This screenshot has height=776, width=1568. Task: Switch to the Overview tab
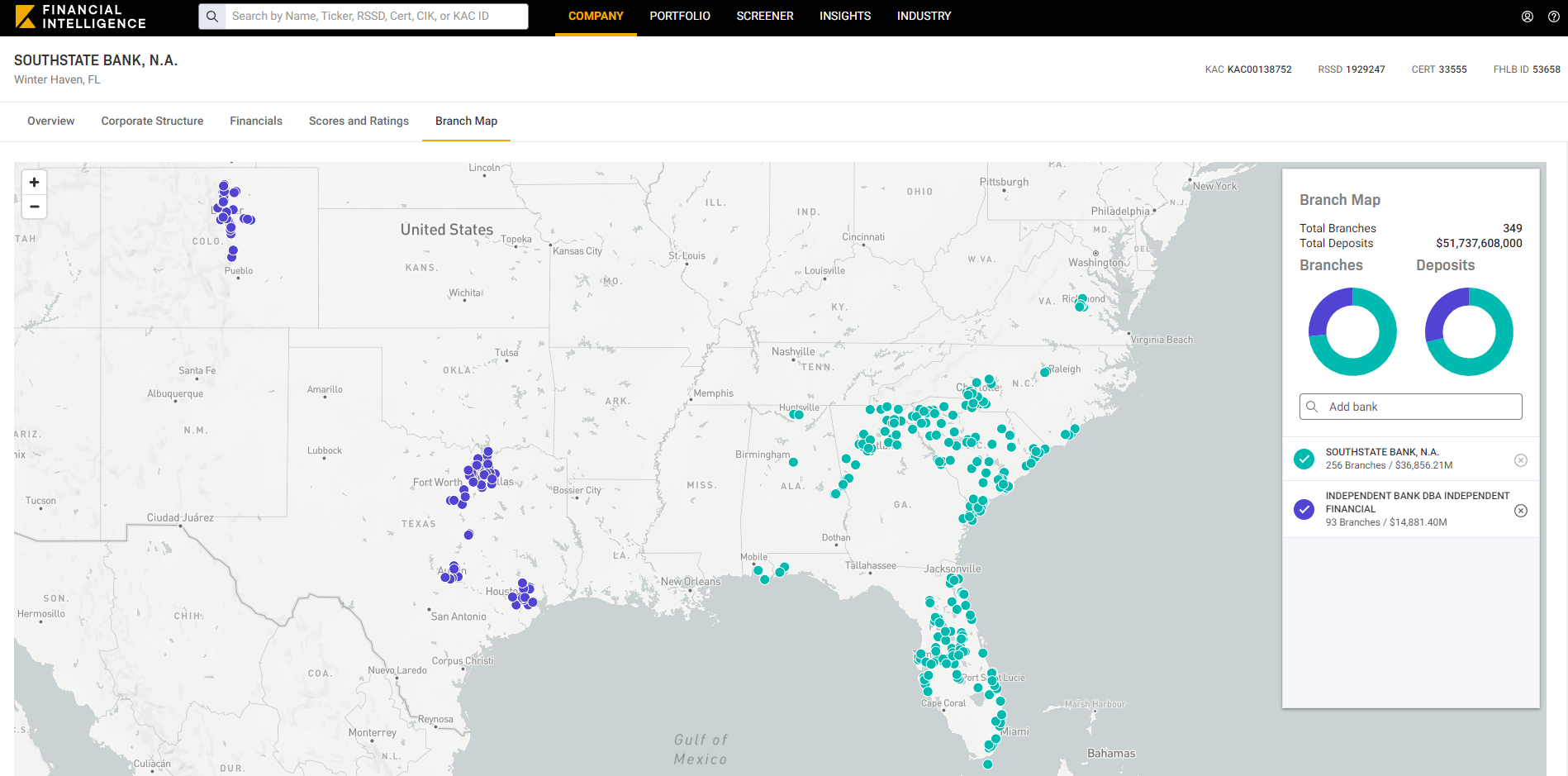pos(51,121)
